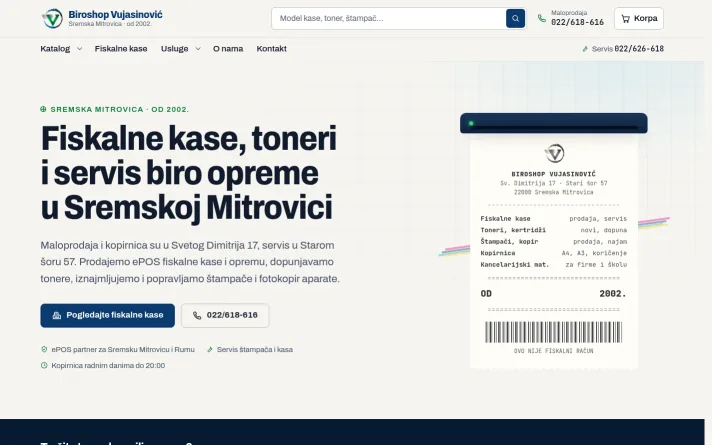Viewport: 712px width, 445px height.
Task: Click the receipt total 2002.
Action: (613, 294)
